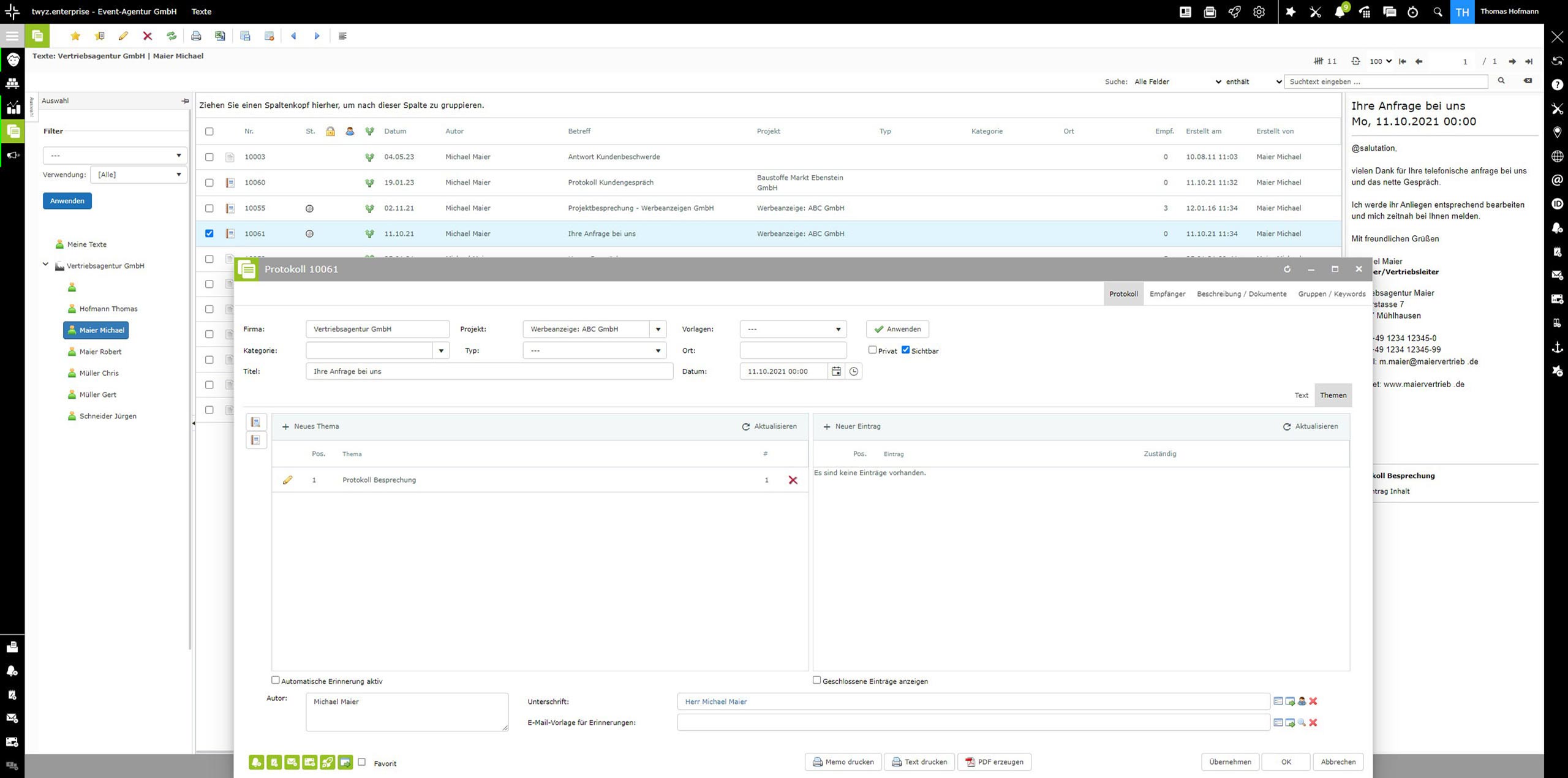
Task: Click the globe icon in right sidebar
Action: click(x=1558, y=156)
